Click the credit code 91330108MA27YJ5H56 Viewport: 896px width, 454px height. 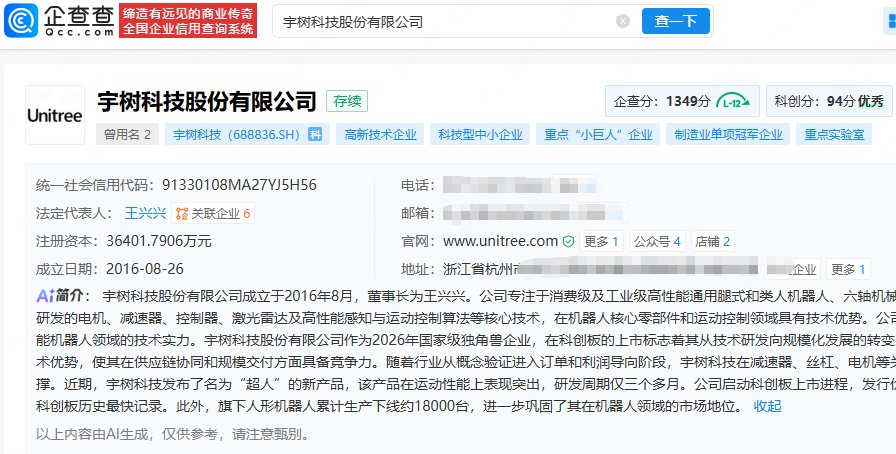pos(239,185)
